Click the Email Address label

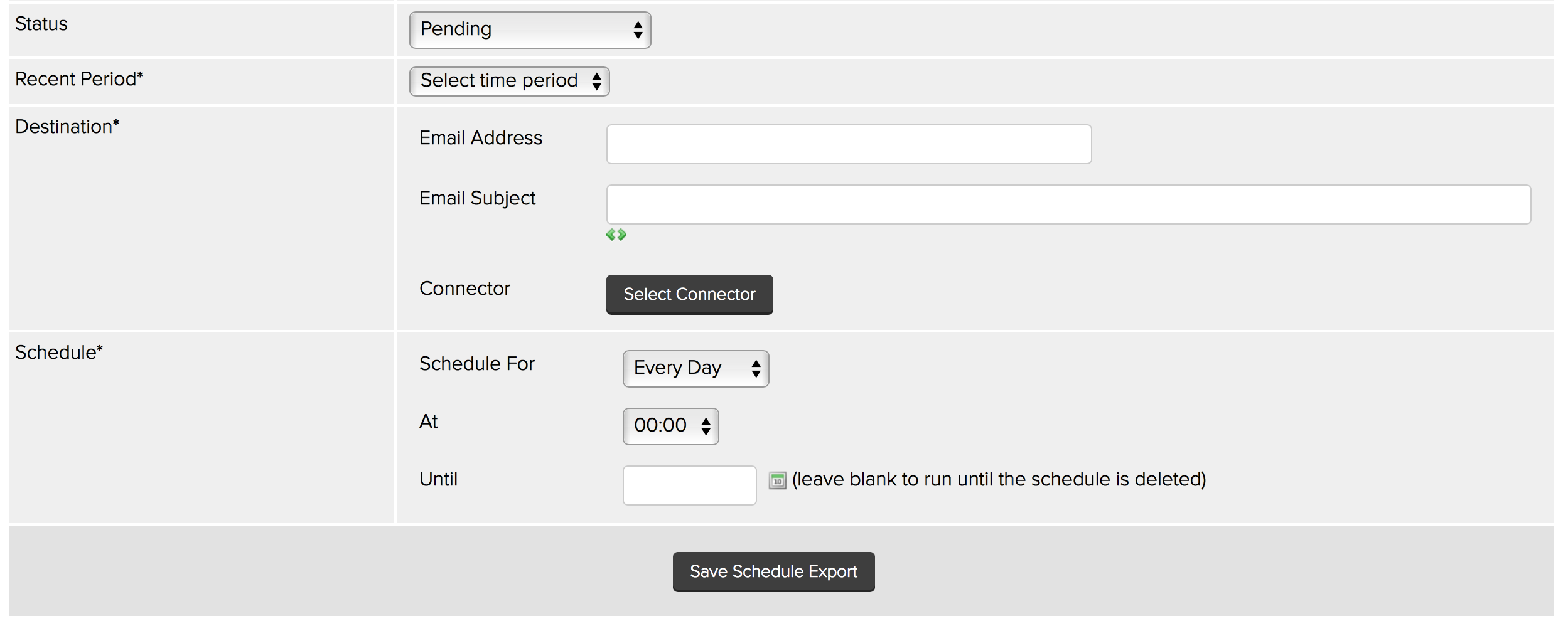click(481, 138)
